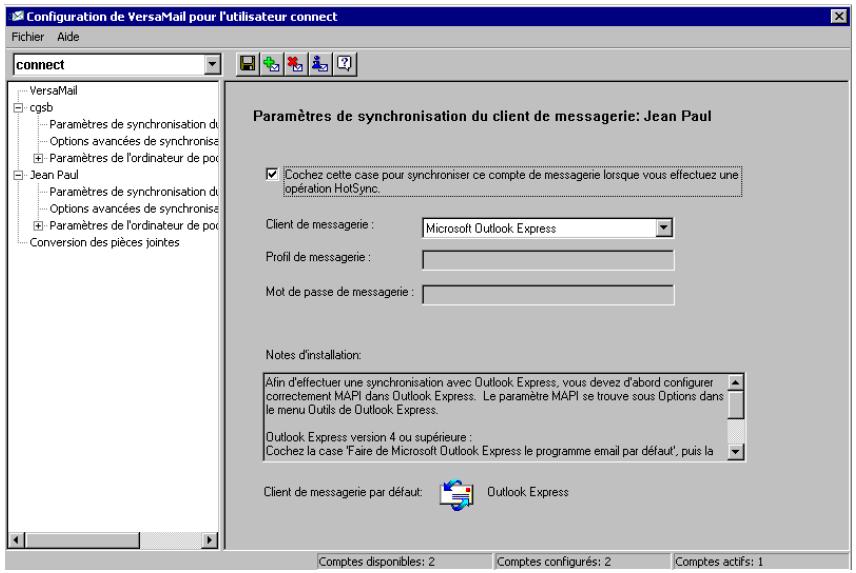Click the Save floppy disk toolbar icon
Viewport: 856px width, 573px height.
pyautogui.click(x=248, y=64)
